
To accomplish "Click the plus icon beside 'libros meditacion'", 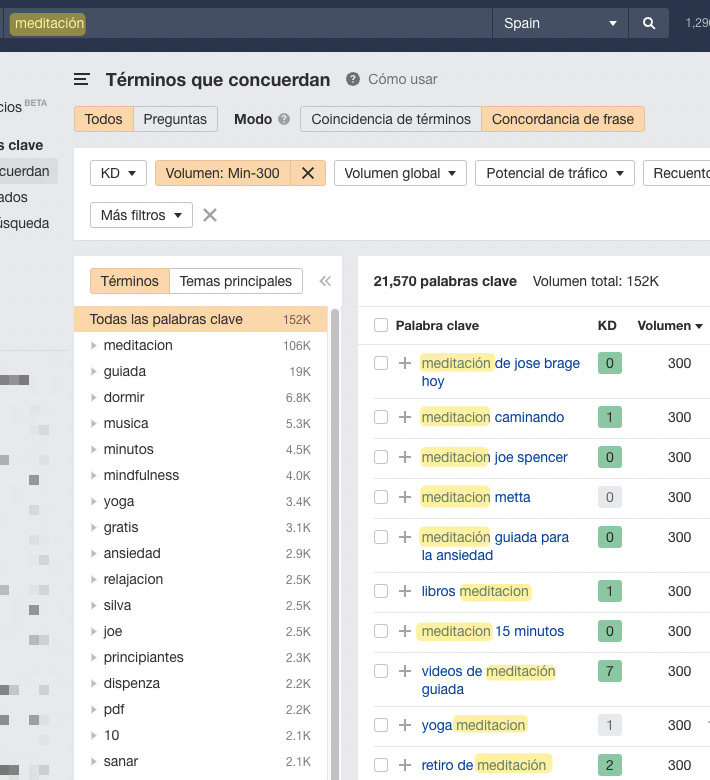I will click(x=405, y=591).
